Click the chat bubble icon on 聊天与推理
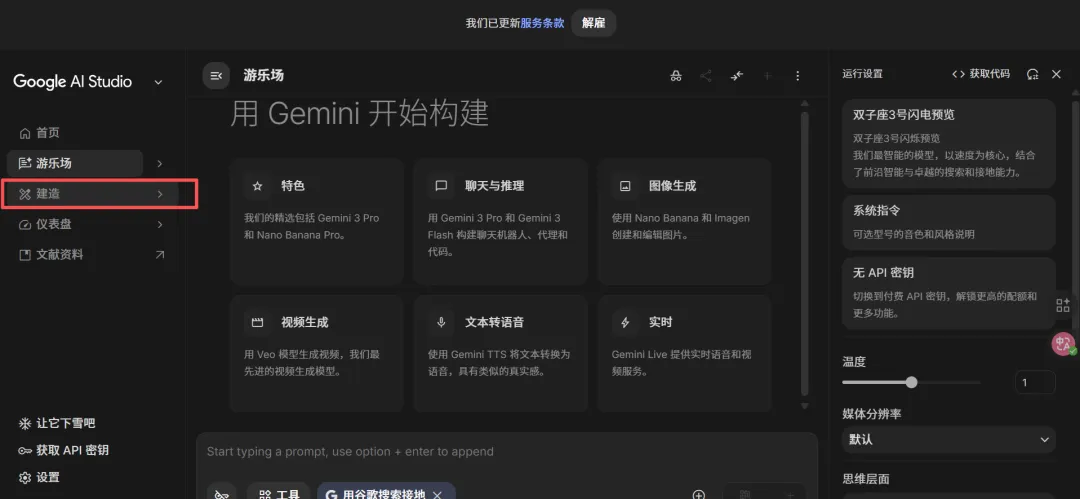 [442, 186]
